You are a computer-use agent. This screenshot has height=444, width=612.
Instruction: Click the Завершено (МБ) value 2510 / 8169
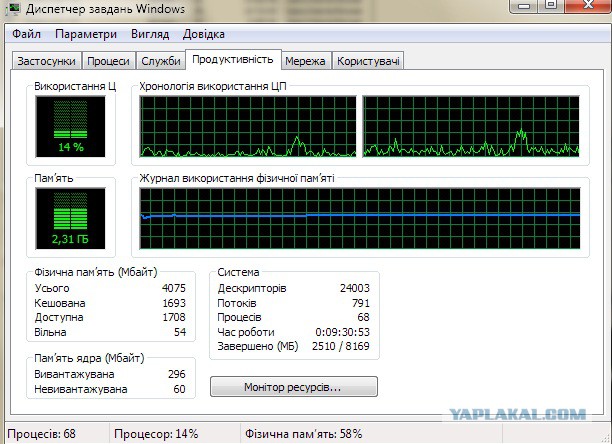click(x=341, y=346)
